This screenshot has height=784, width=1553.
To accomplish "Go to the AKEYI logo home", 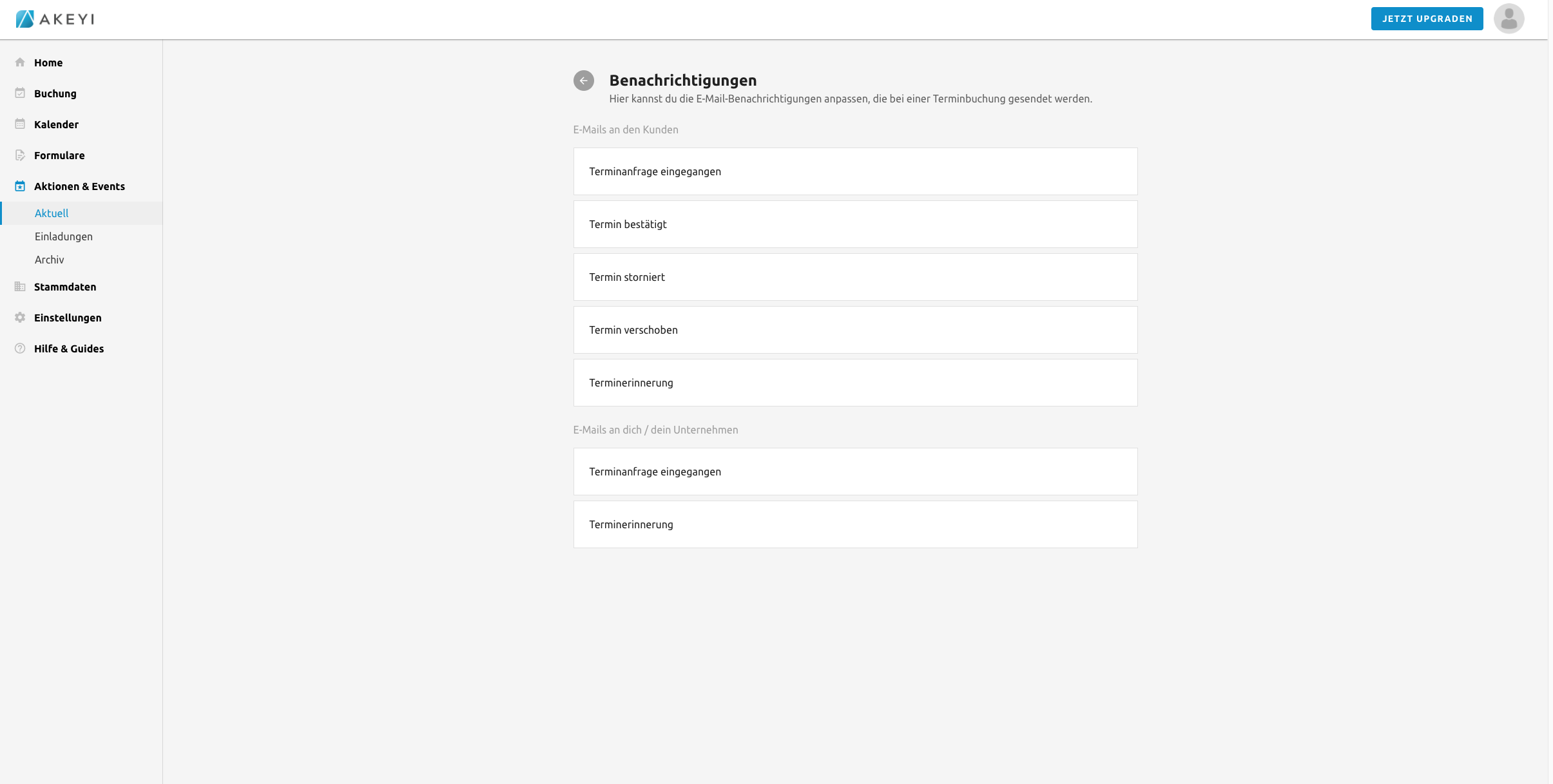I will pos(55,19).
